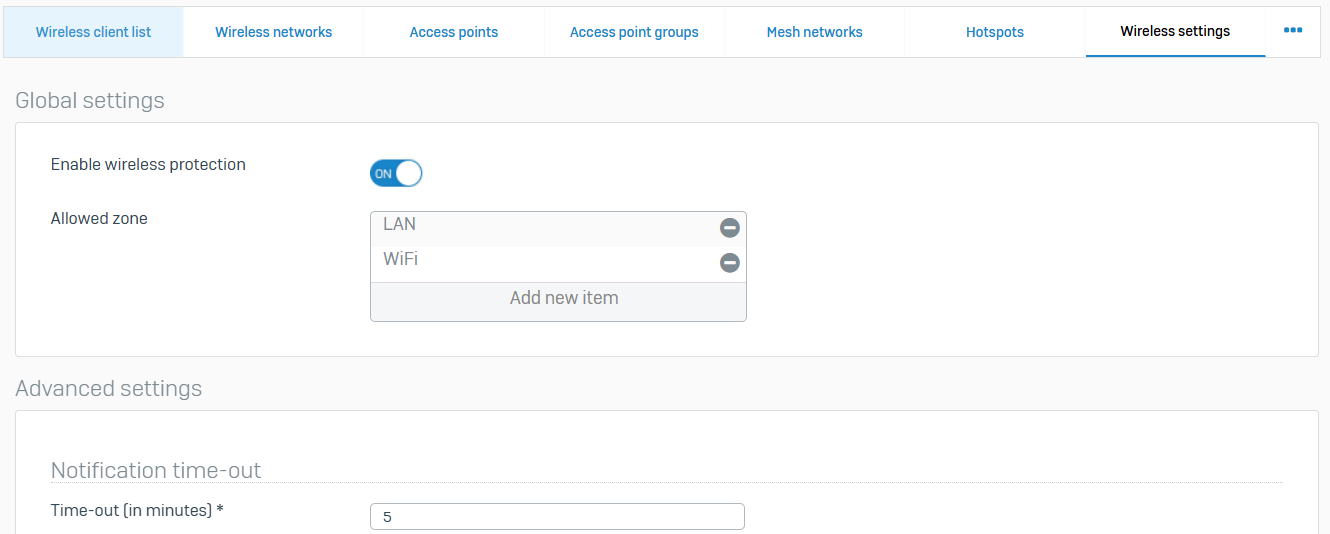The width and height of the screenshot is (1330, 534).
Task: Go to the Access points tab
Action: coord(453,32)
